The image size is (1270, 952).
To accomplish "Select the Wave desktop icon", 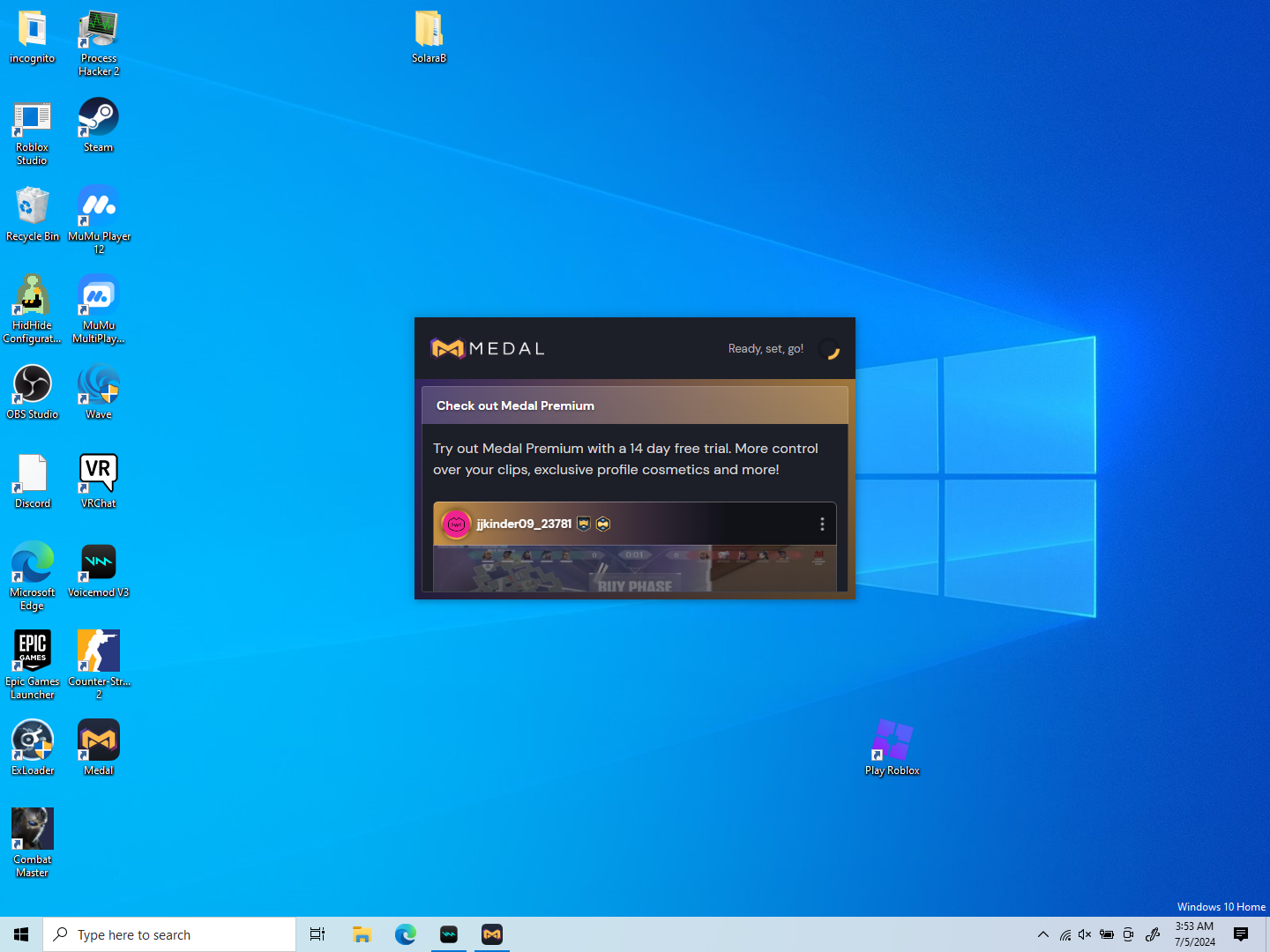I will pyautogui.click(x=99, y=392).
